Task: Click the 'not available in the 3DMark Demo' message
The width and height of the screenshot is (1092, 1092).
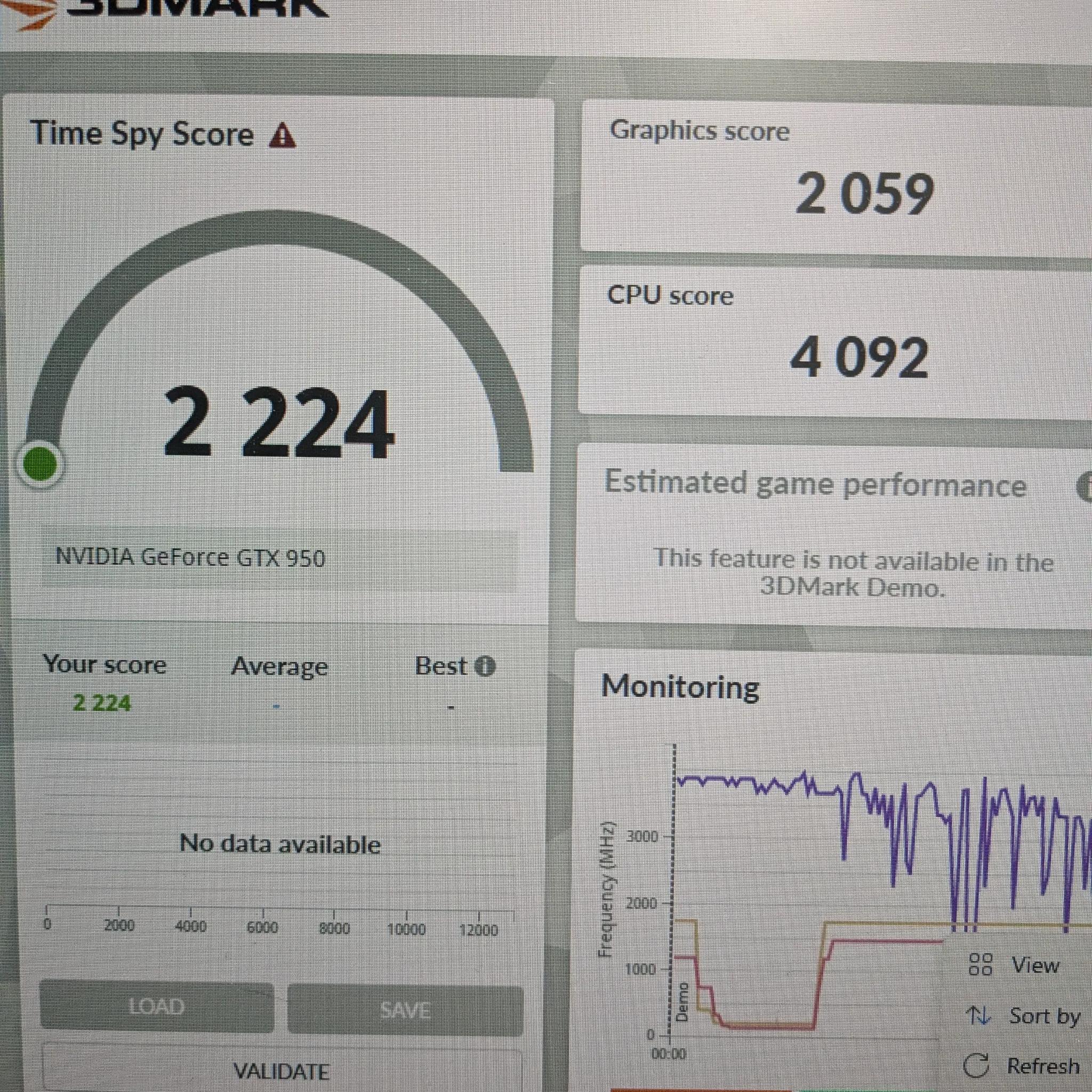Action: pyautogui.click(x=854, y=573)
